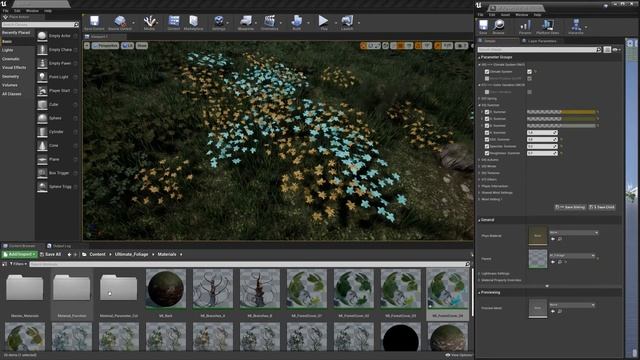This screenshot has height=360, width=640.
Task: Click the third Summer gray color bar
Action: (x=561, y=126)
